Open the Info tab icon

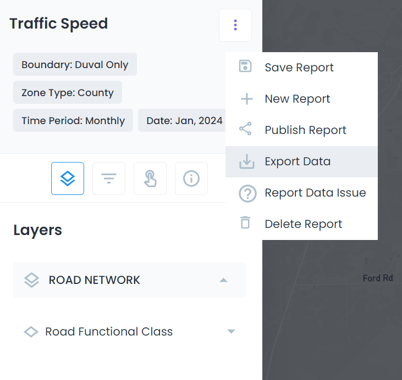(191, 178)
